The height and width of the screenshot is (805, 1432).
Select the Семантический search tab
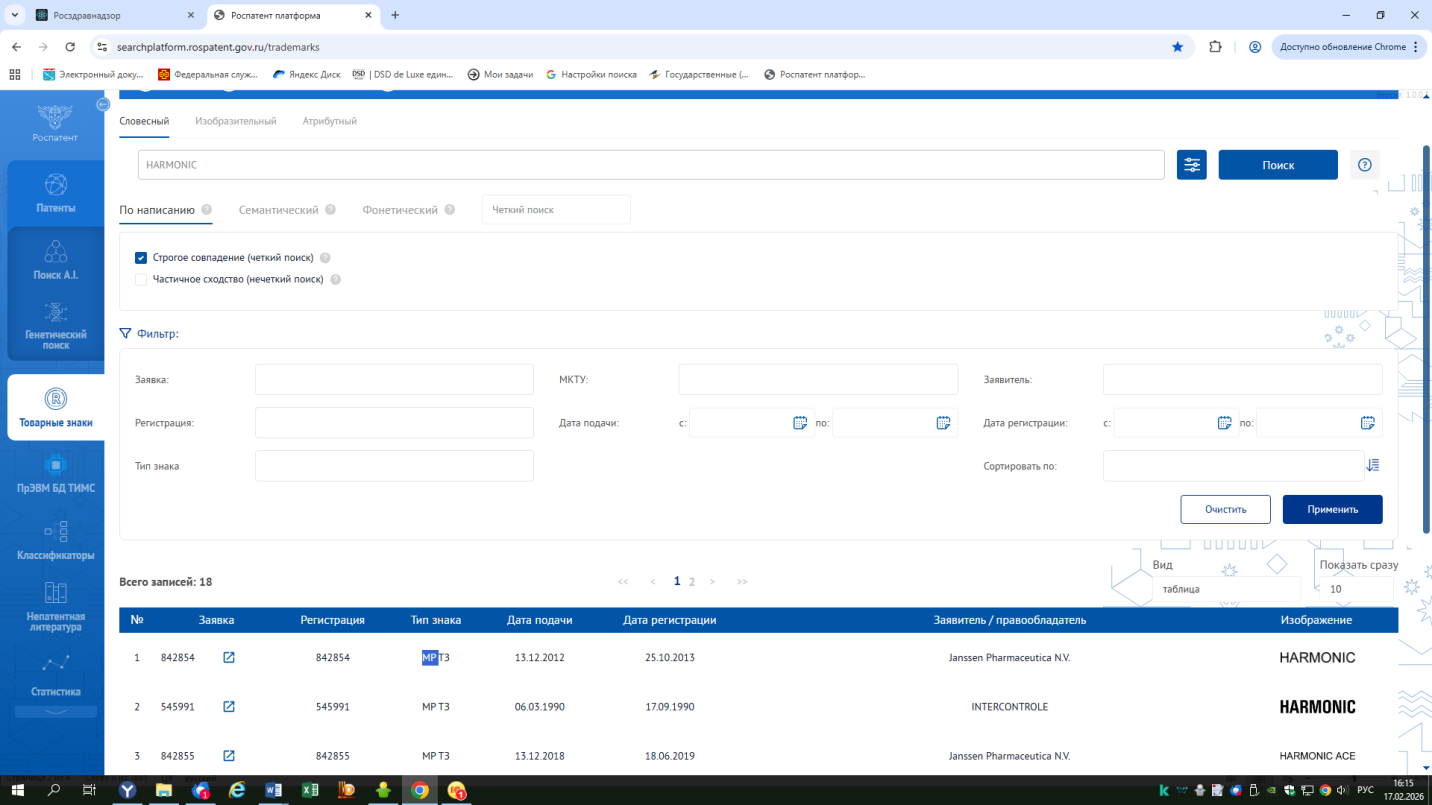click(x=279, y=210)
